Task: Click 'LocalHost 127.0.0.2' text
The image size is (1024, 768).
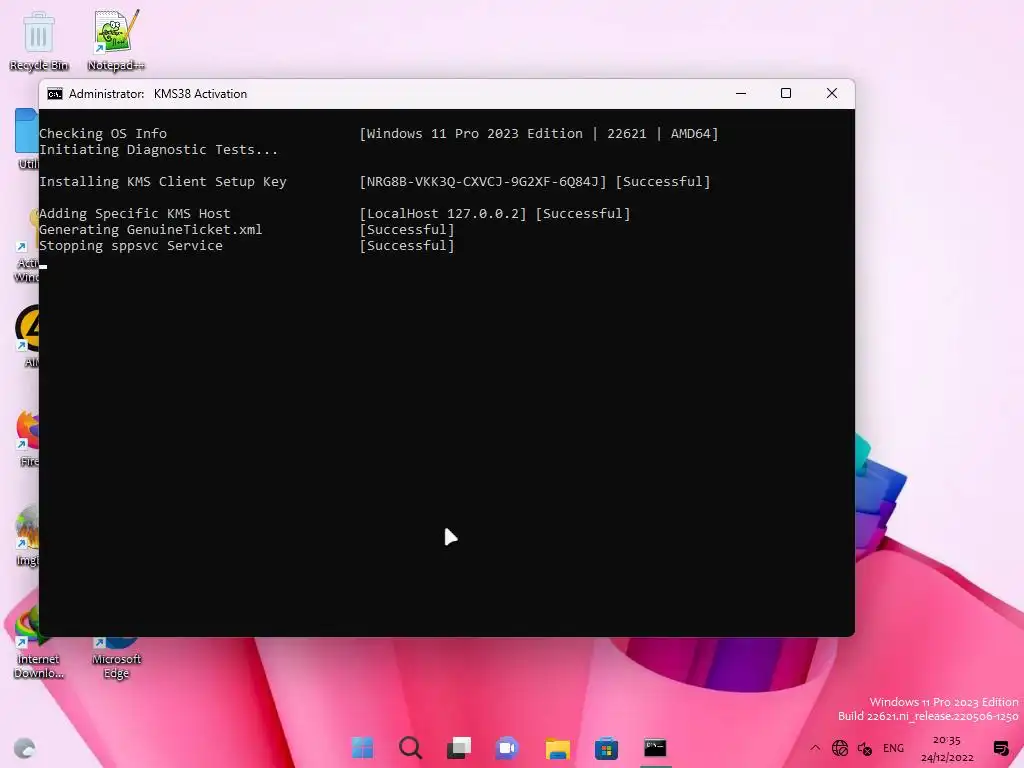Action: pos(443,214)
